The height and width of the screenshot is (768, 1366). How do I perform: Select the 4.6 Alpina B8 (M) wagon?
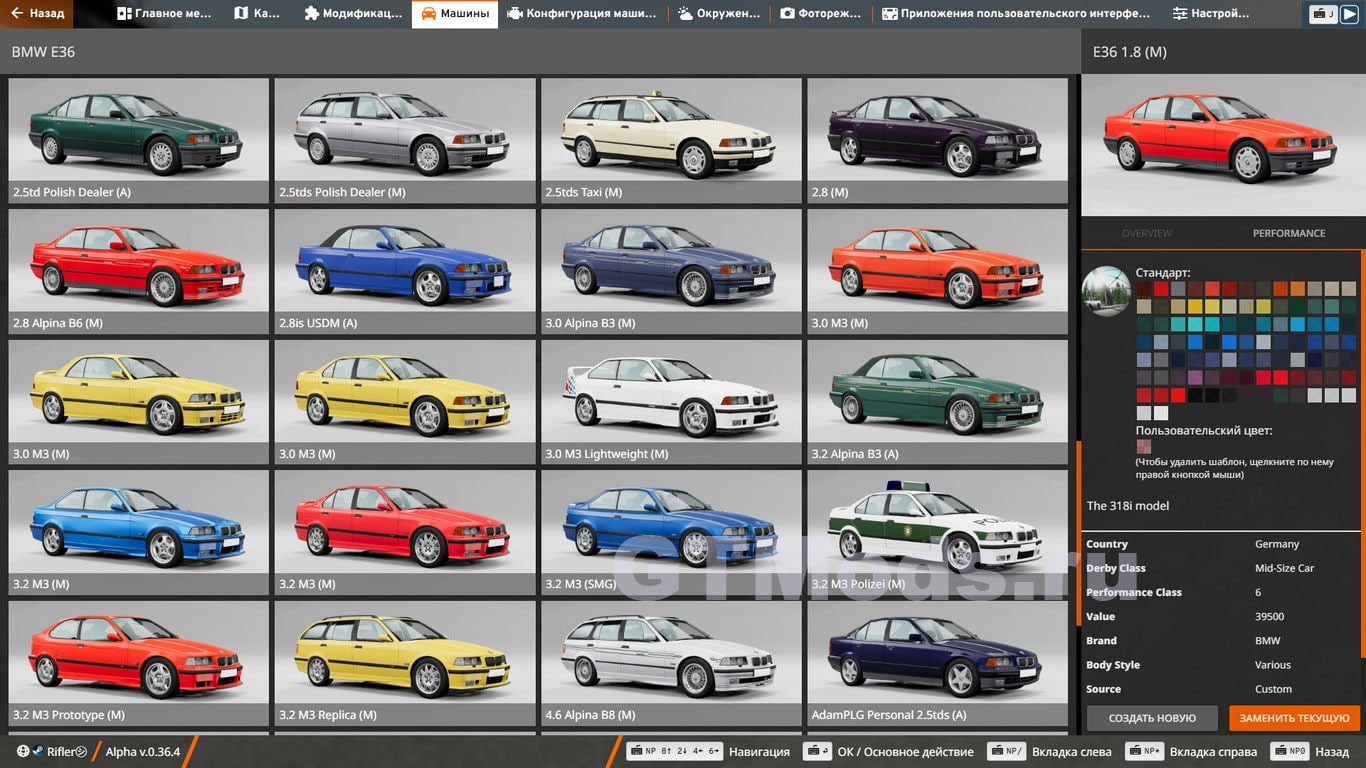point(671,663)
